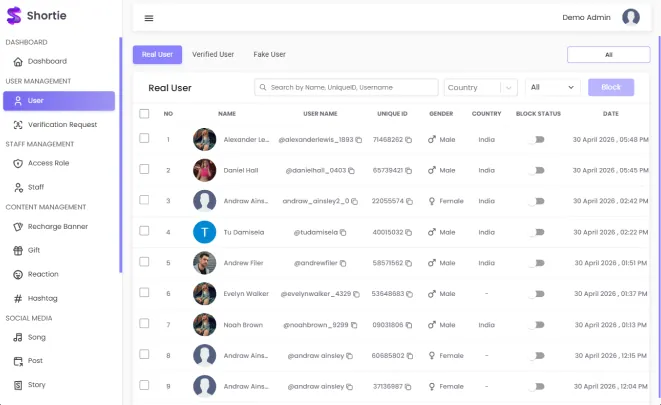Click the sidebar vertical scrollbar
The image size is (661, 405).
tap(121, 155)
